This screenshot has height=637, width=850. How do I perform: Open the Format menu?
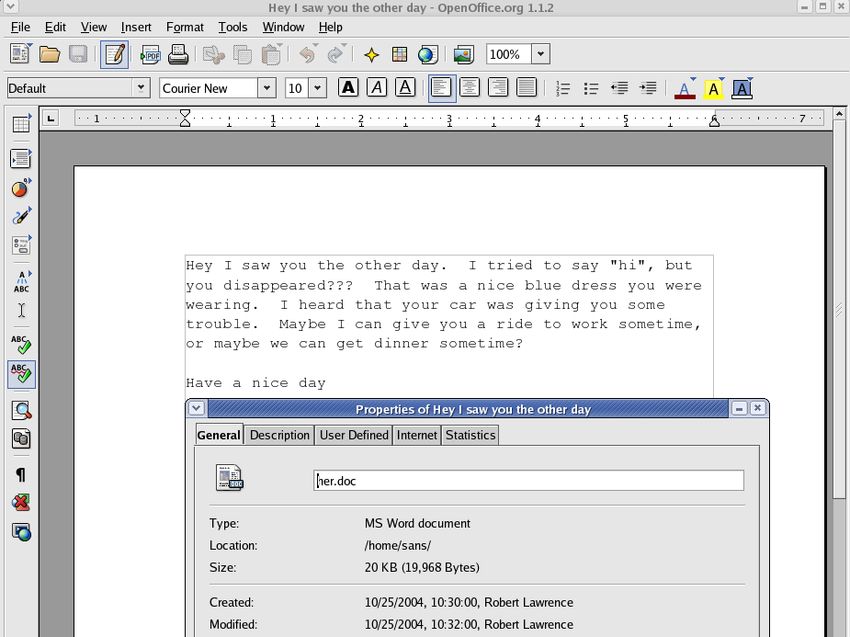(x=185, y=27)
